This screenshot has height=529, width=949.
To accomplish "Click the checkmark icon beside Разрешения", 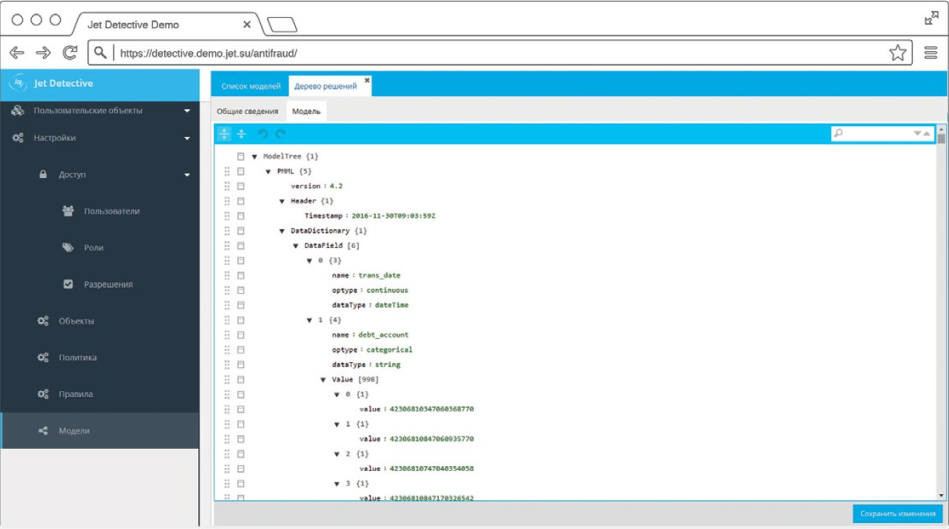I will point(68,284).
